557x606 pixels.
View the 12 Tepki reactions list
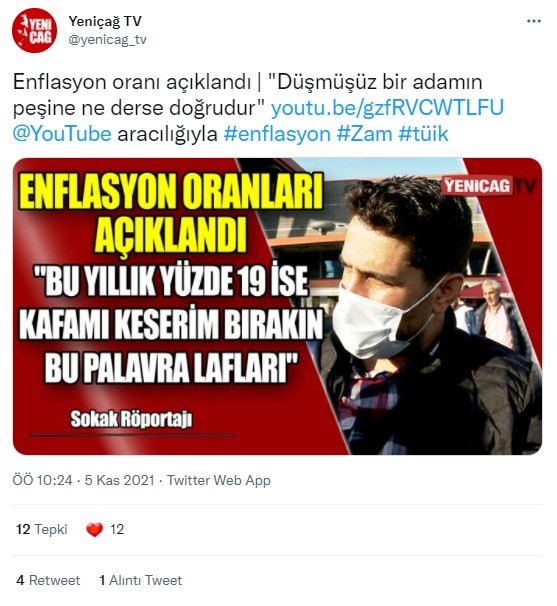[42, 529]
